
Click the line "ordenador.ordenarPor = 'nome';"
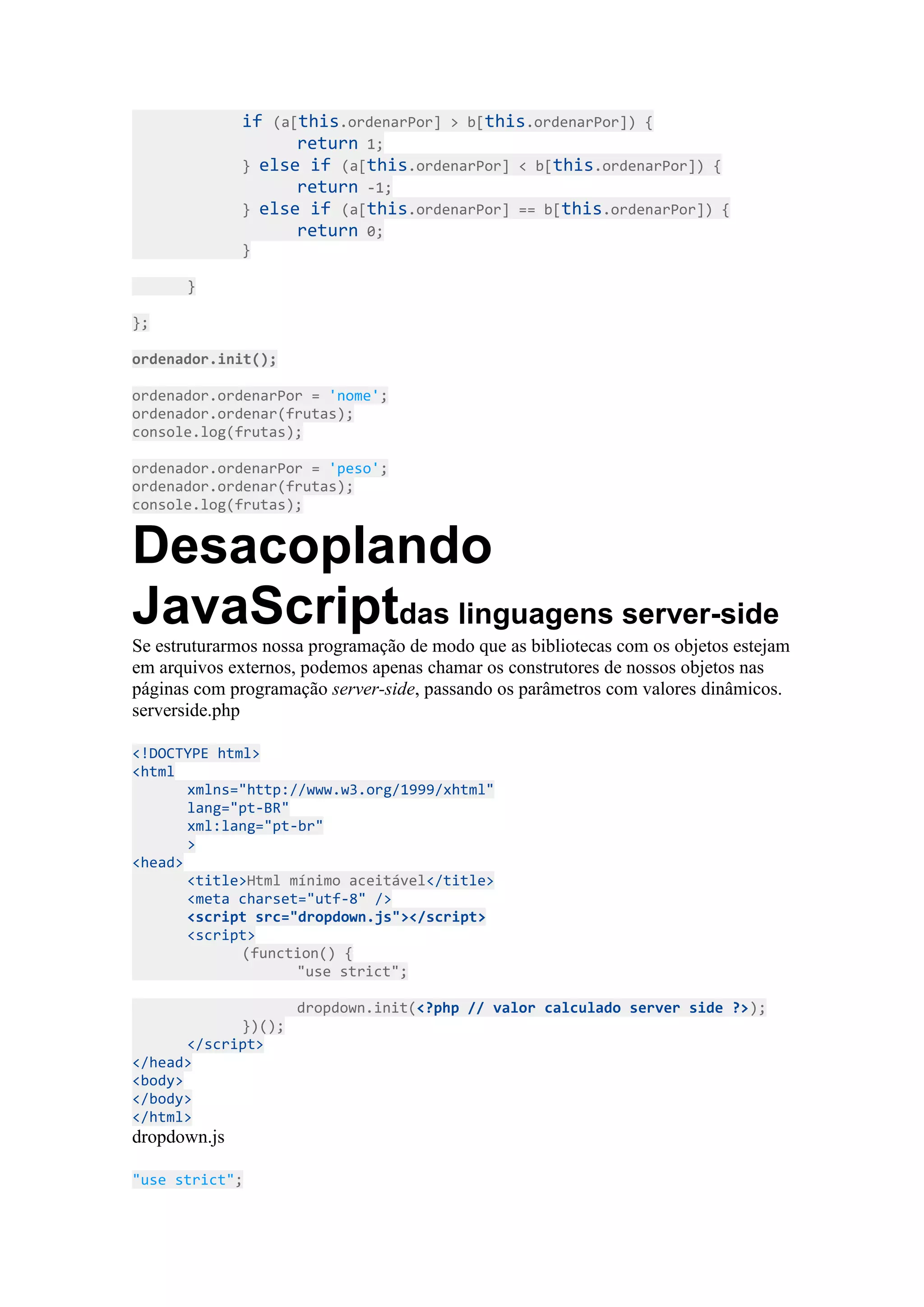(x=260, y=396)
